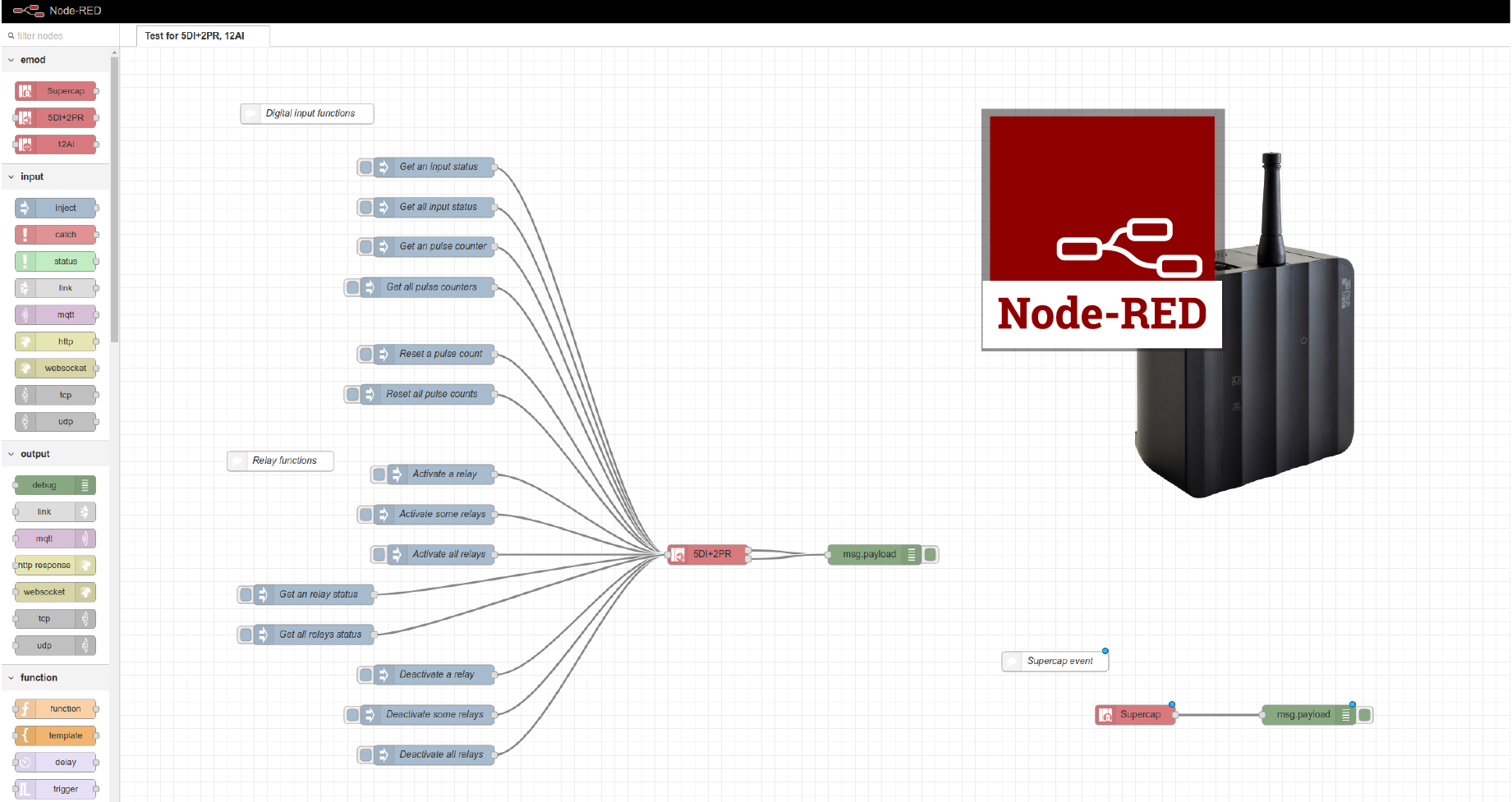Pick the function palette node
Screen dimensions: 1512x802
point(56,709)
